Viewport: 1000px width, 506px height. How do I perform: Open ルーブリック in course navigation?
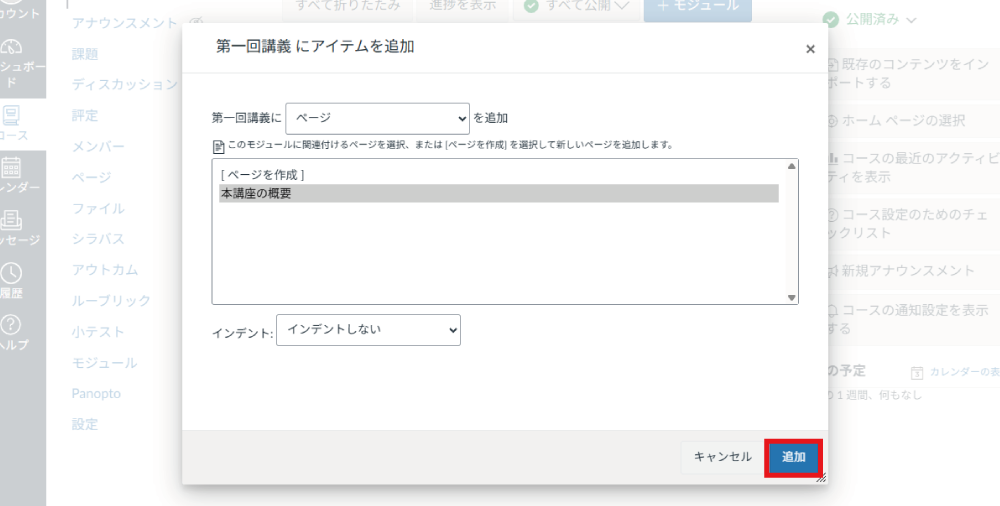[111, 301]
